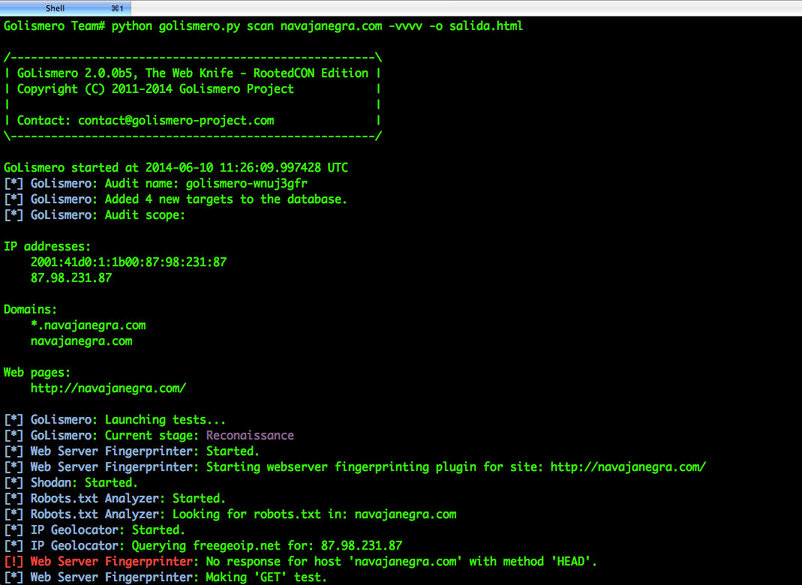This screenshot has width=802, height=585.
Task: Click the contact@golismero-project.com email text
Action: [x=176, y=121]
